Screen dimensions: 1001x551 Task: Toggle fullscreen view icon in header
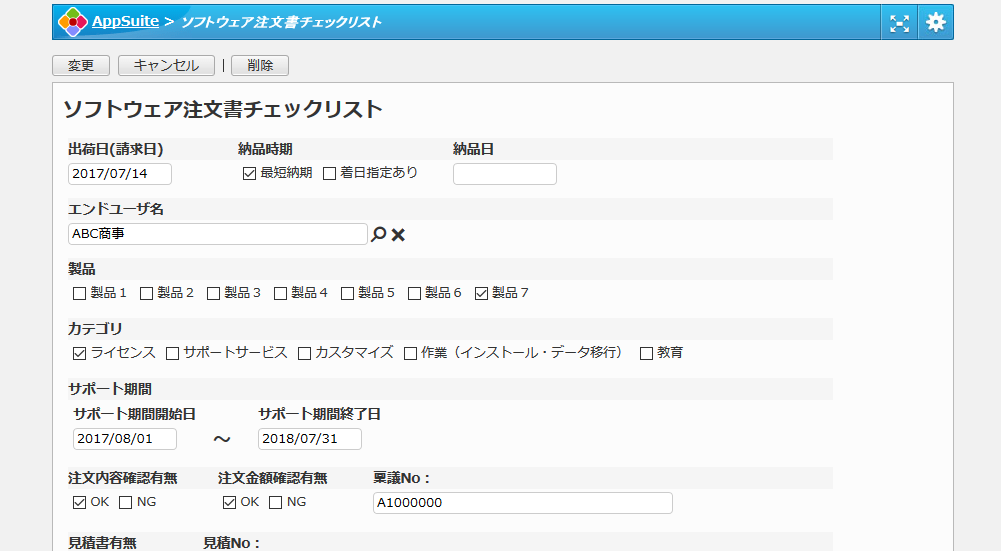click(899, 22)
